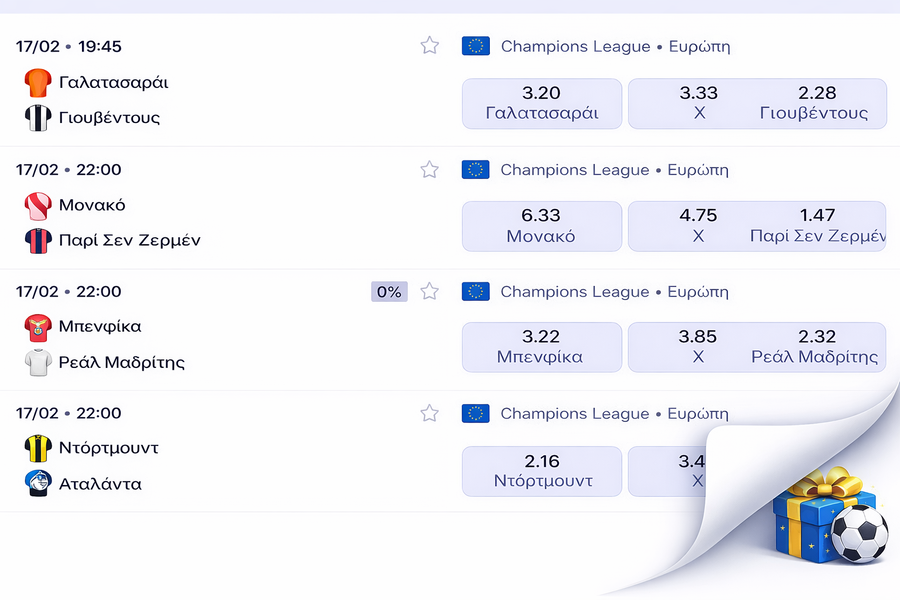The image size is (900, 600).
Task: Bet on Γαλατασαράι win at 3.20
Action: [x=542, y=103]
